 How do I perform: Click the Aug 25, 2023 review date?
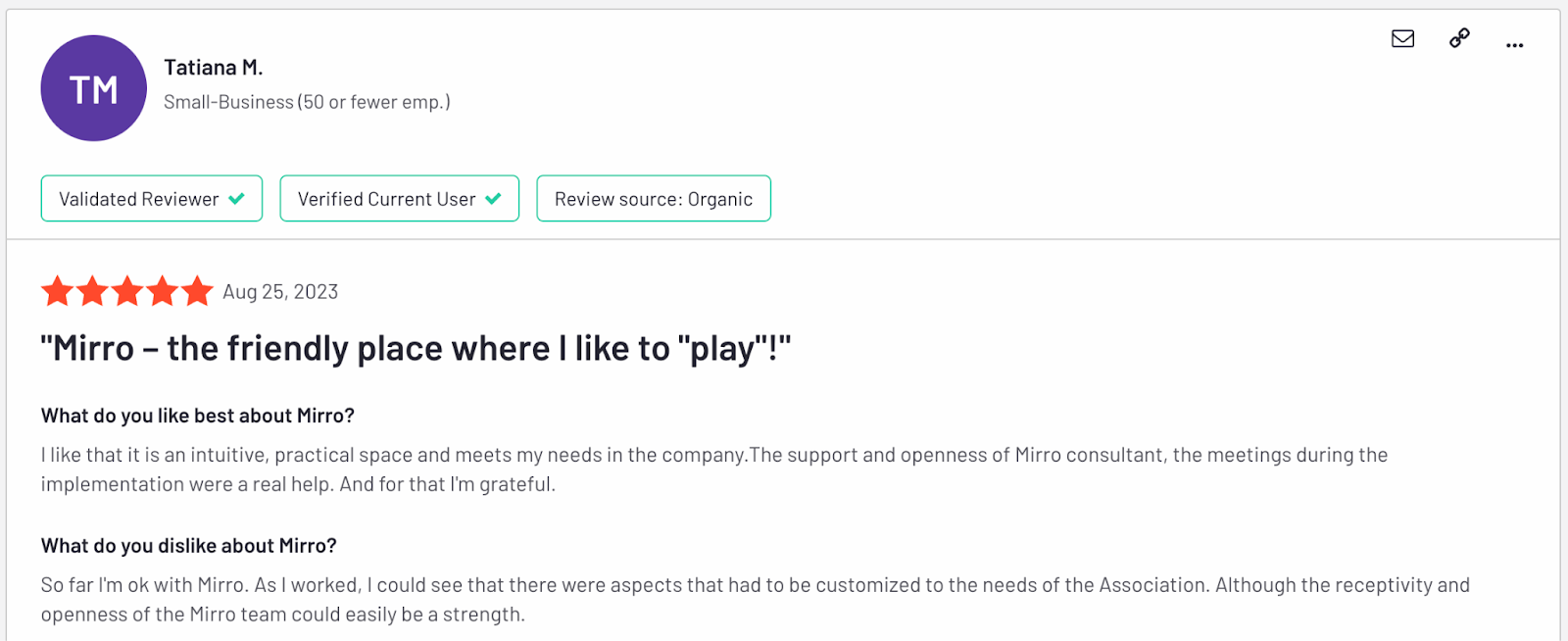[280, 292]
